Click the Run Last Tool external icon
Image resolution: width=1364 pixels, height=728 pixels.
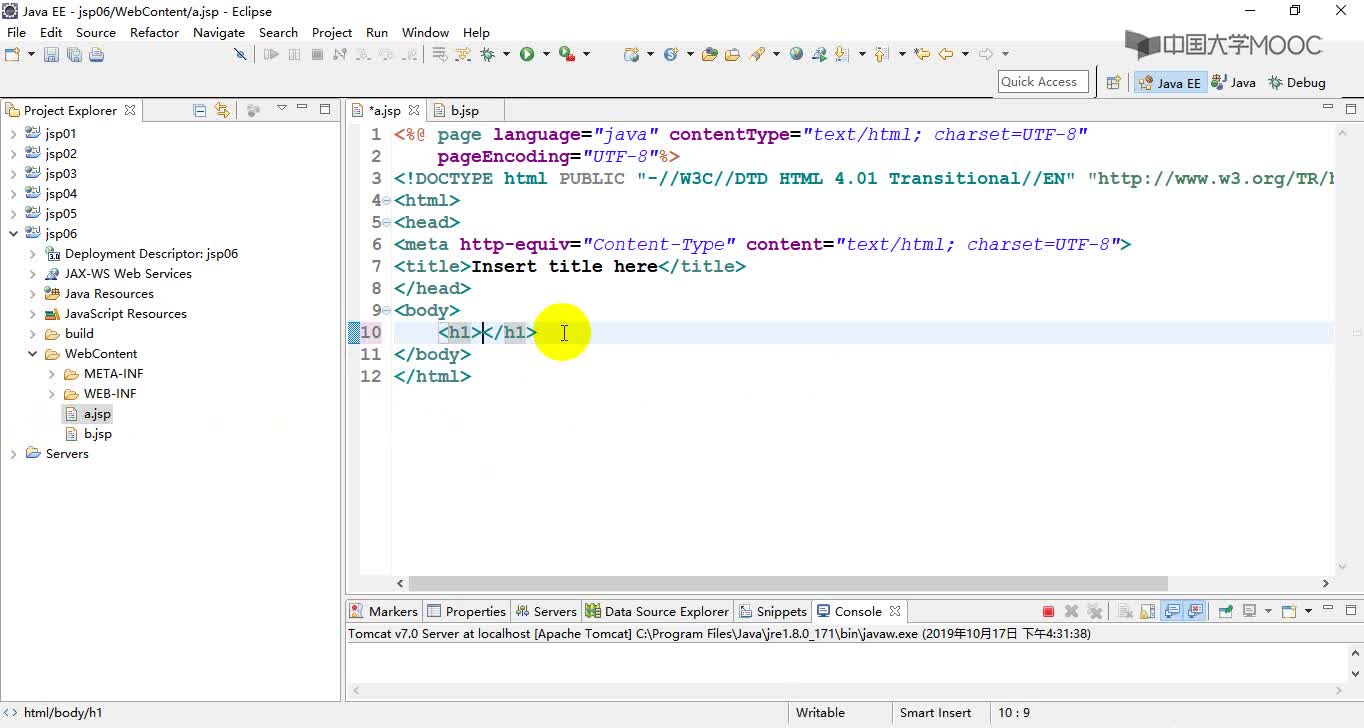pos(567,54)
